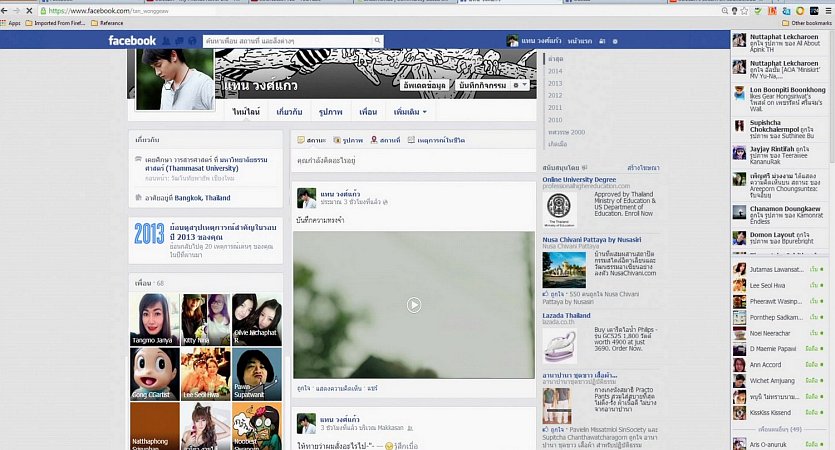Play the video in the post

pyautogui.click(x=413, y=305)
